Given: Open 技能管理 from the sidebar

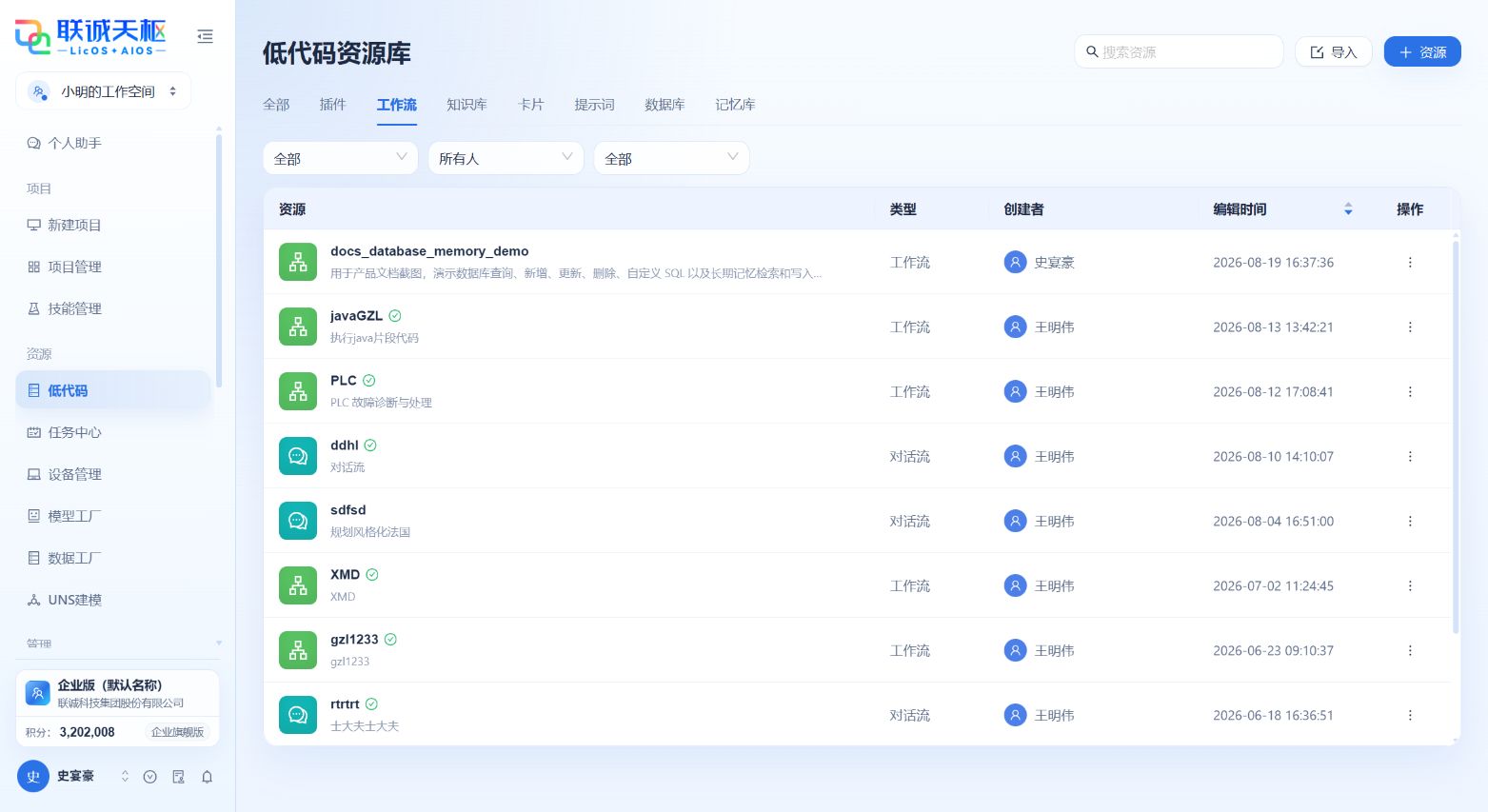Looking at the screenshot, I should (112, 308).
